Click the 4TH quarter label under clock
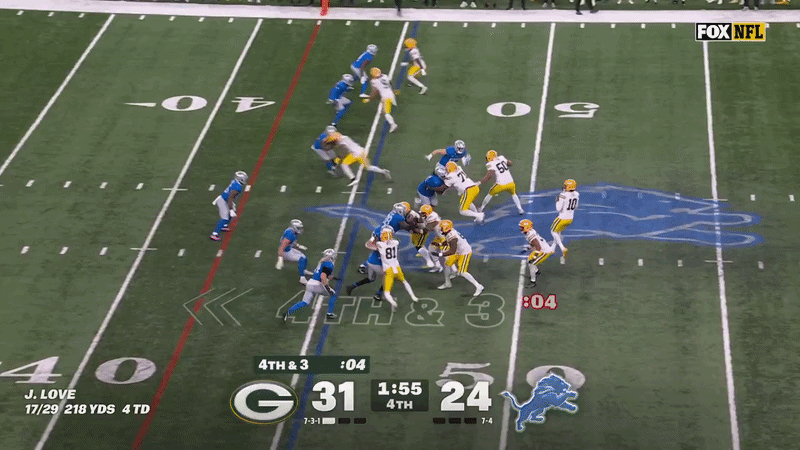This screenshot has height=450, width=800. (399, 405)
